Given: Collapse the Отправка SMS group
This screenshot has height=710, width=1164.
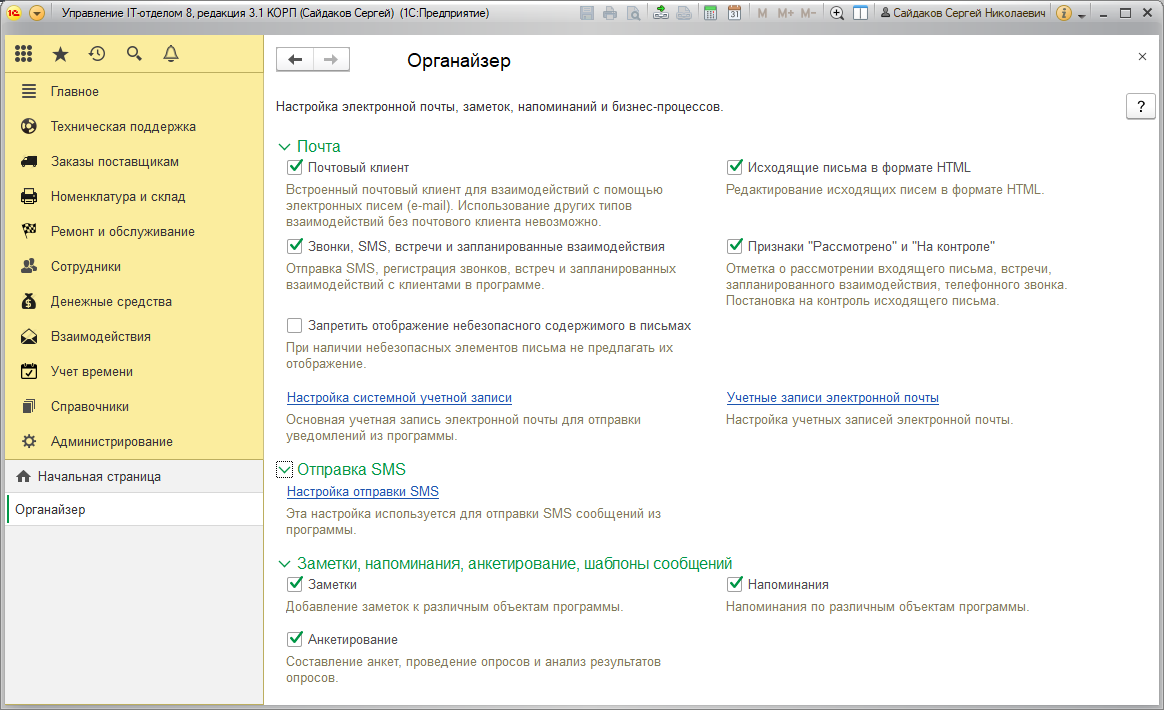Looking at the screenshot, I should point(284,469).
